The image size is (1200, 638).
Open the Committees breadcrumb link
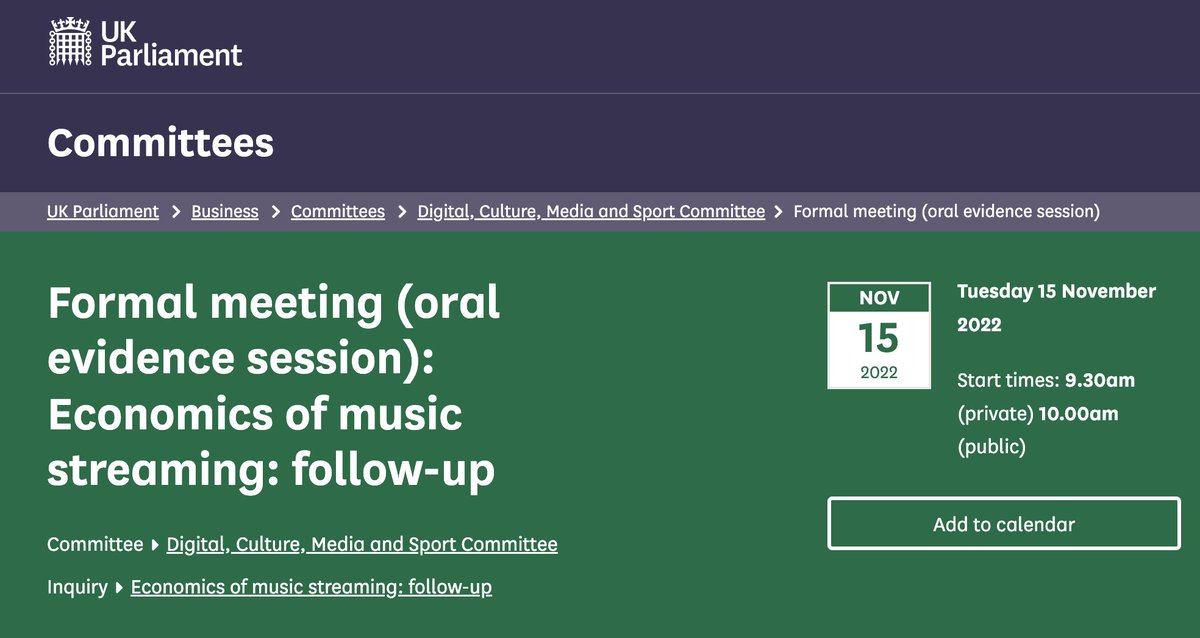pyautogui.click(x=338, y=211)
